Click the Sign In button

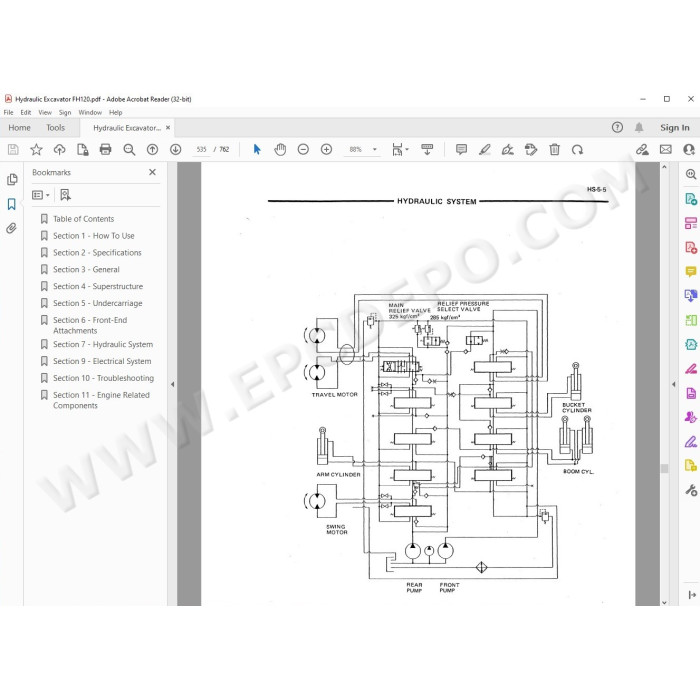coord(675,128)
